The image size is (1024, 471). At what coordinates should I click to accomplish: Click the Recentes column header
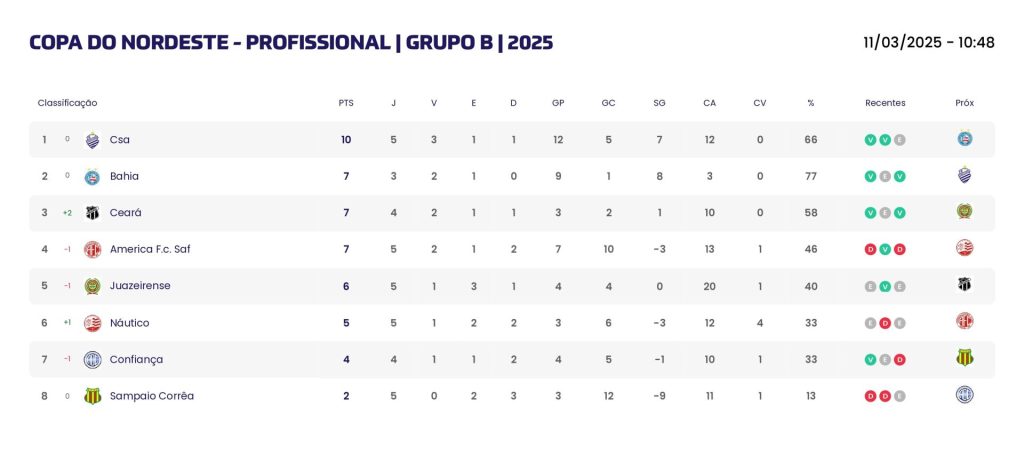[x=885, y=103]
